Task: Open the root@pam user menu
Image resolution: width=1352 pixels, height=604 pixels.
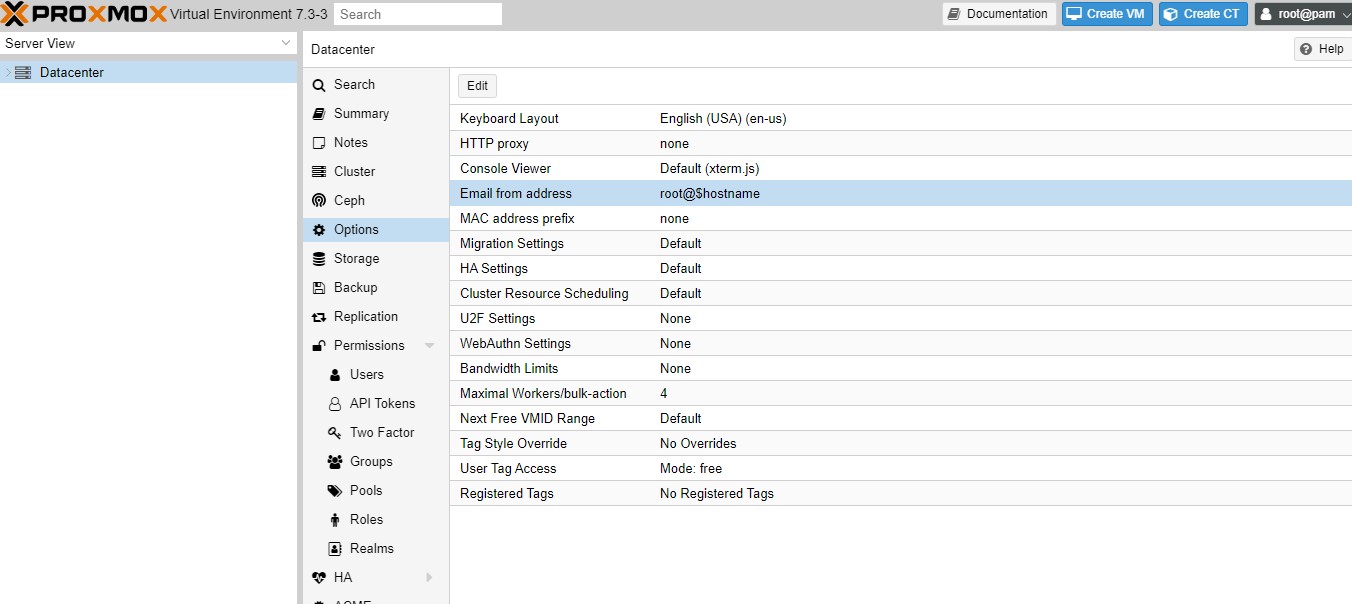Action: (x=1302, y=14)
